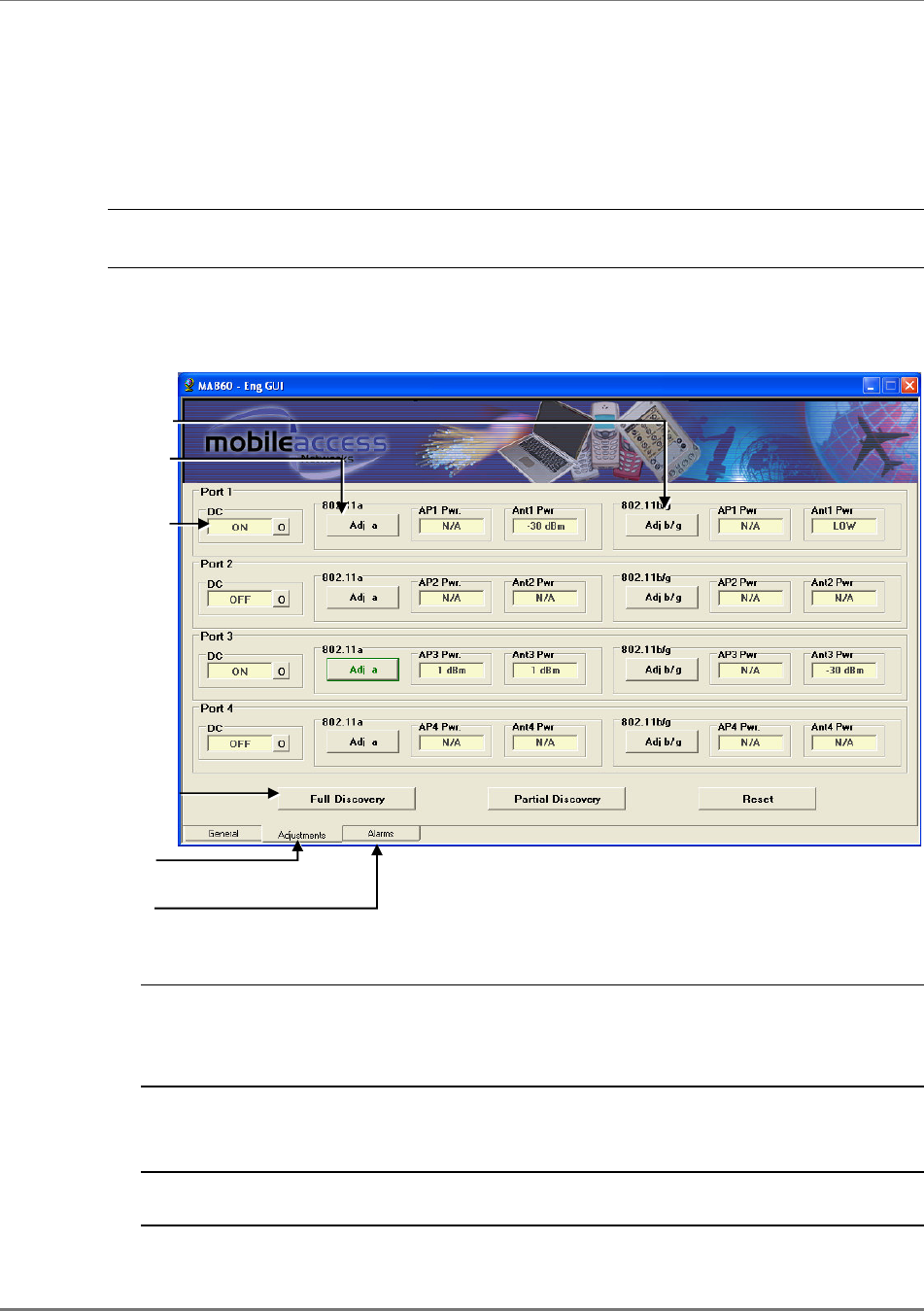
Task: Switch to the Adjustments tab
Action: click(x=302, y=835)
